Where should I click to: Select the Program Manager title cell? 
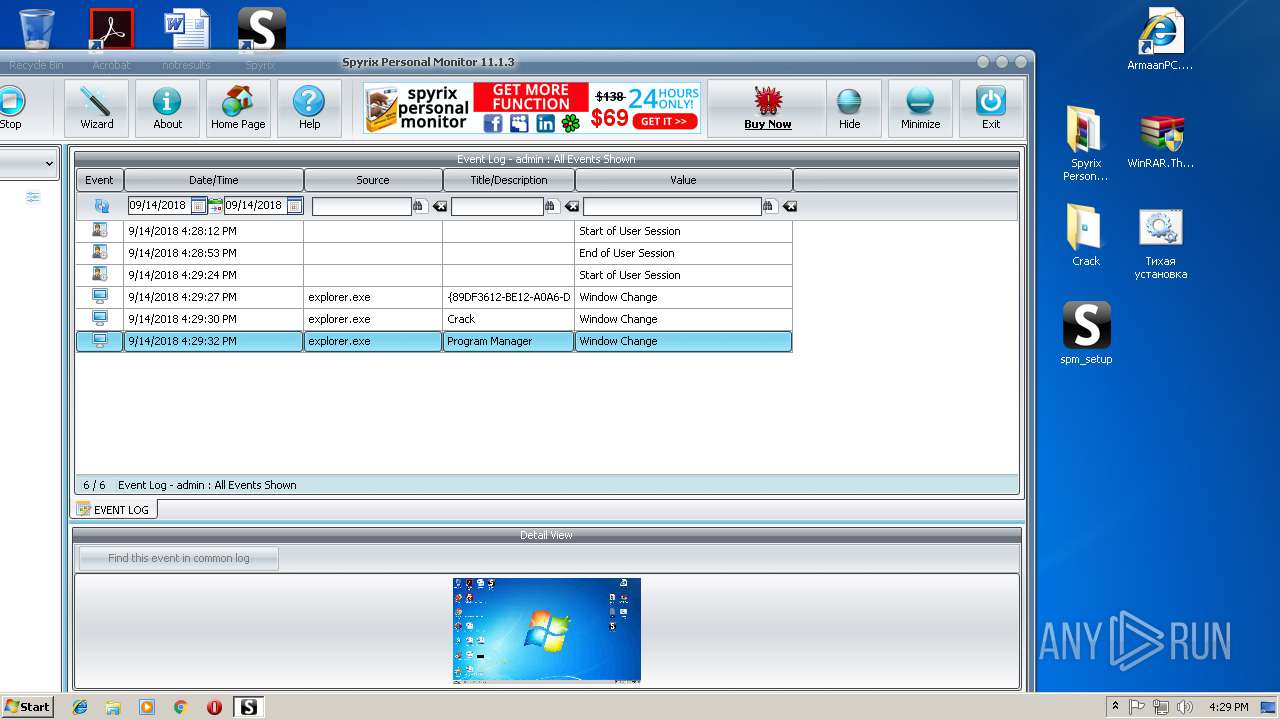[x=509, y=341]
